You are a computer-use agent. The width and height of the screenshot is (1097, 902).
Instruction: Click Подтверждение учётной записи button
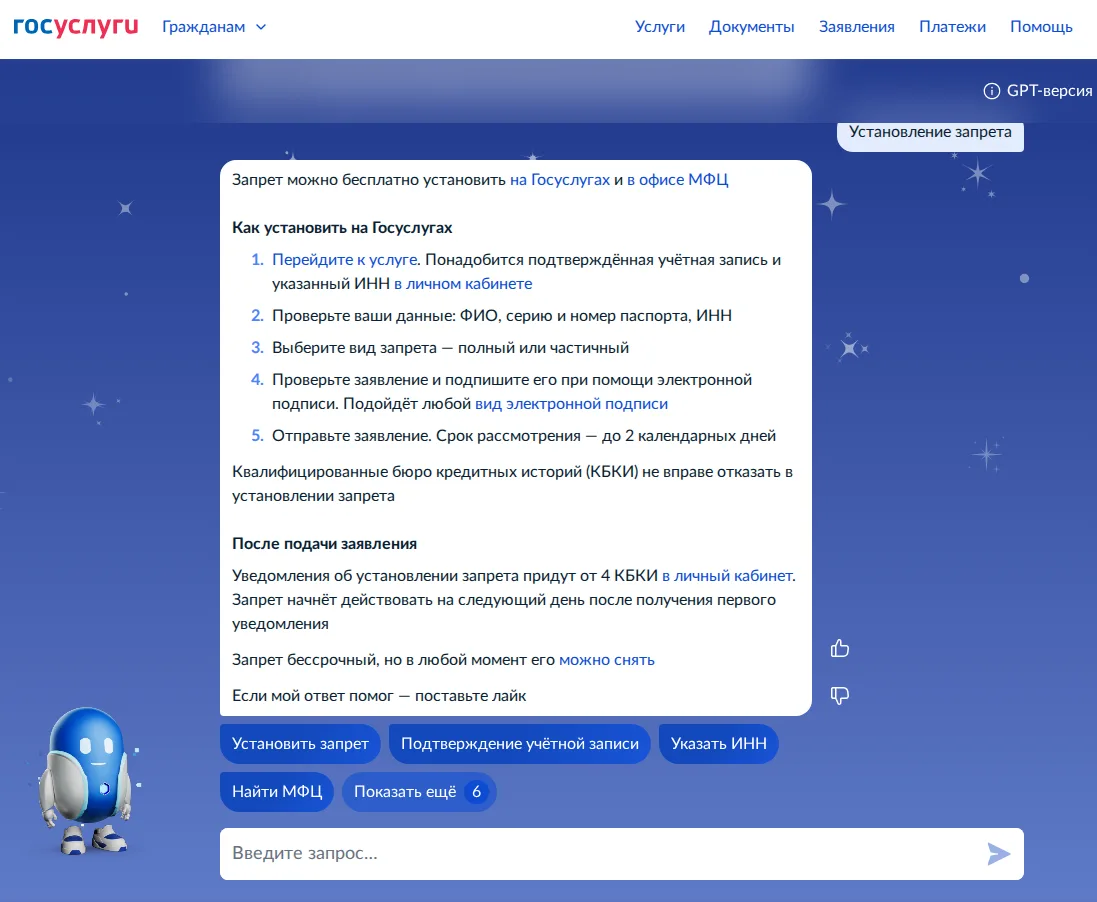tap(520, 744)
